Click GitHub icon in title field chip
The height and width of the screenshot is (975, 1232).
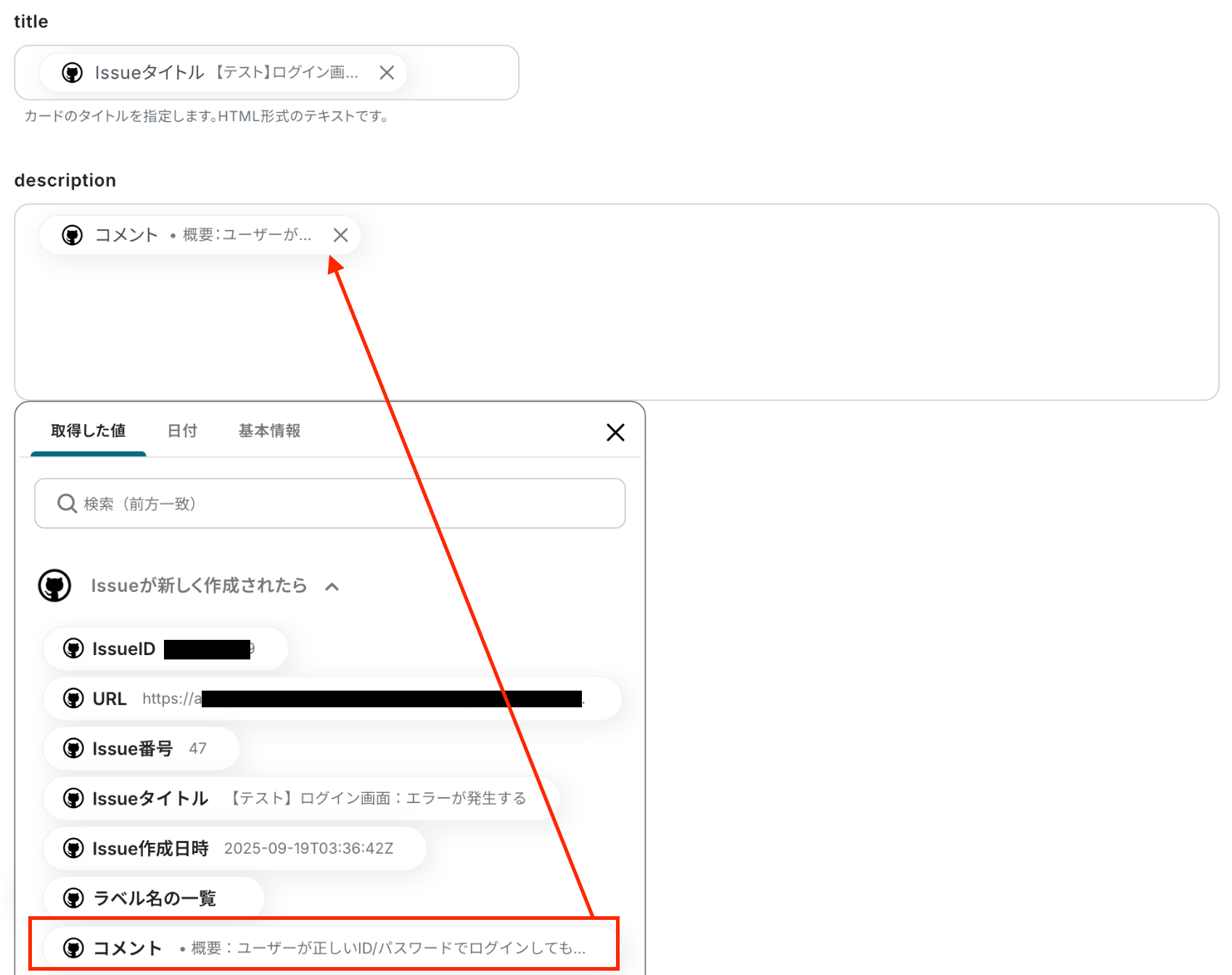73,73
